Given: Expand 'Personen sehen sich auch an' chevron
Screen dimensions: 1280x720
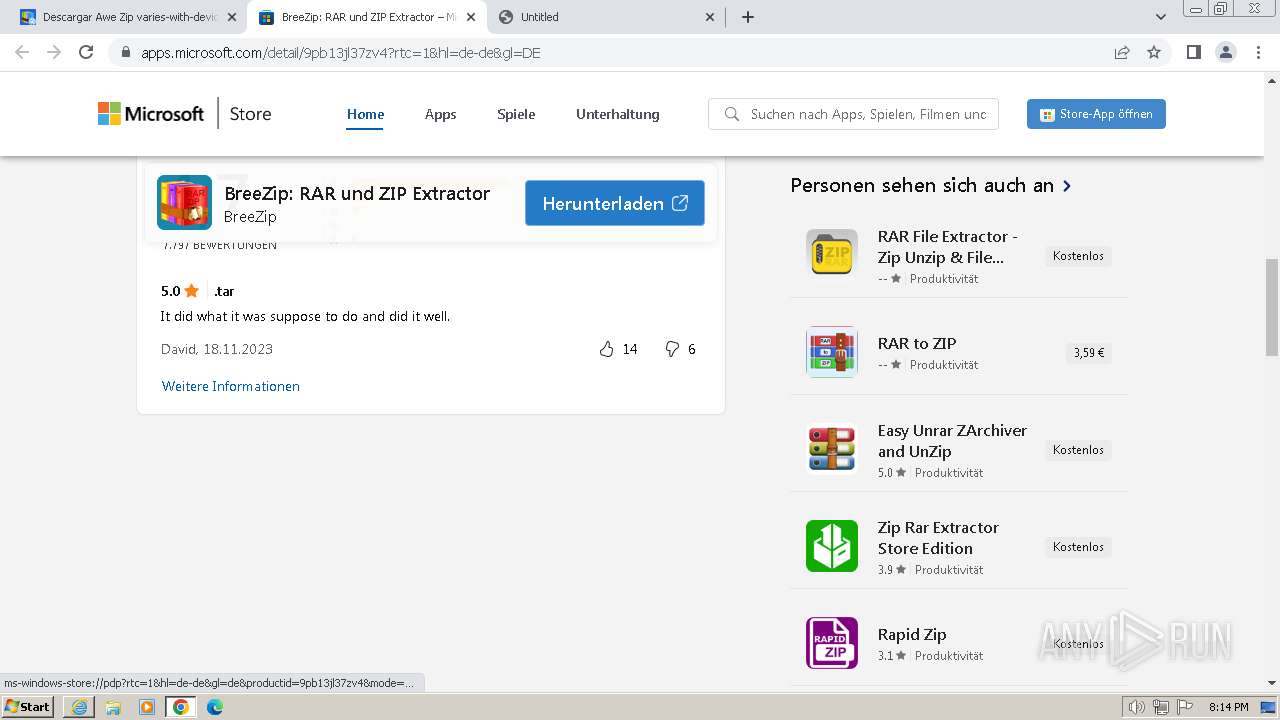Looking at the screenshot, I should [1067, 186].
